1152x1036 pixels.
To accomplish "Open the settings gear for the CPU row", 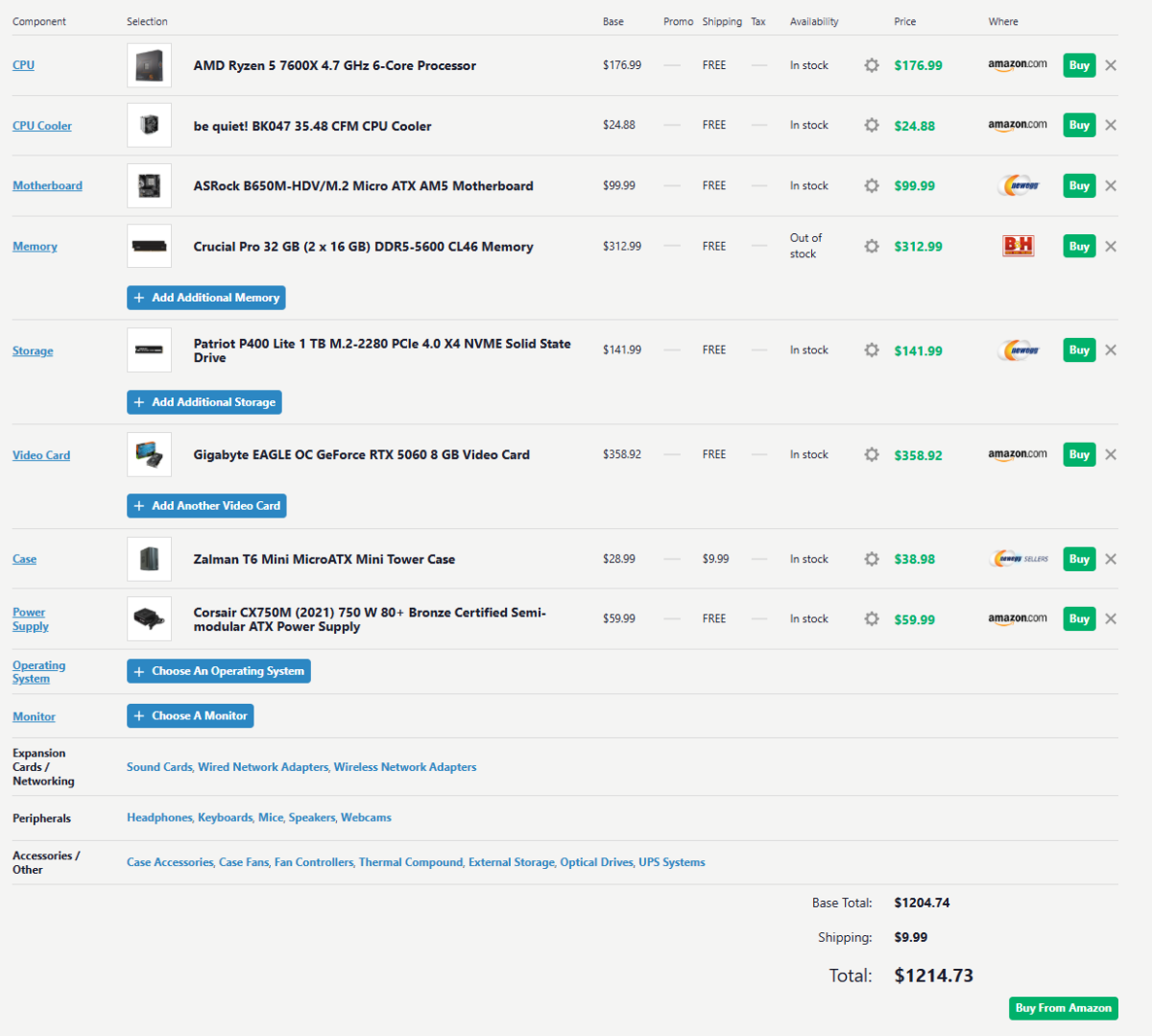I will (x=871, y=65).
